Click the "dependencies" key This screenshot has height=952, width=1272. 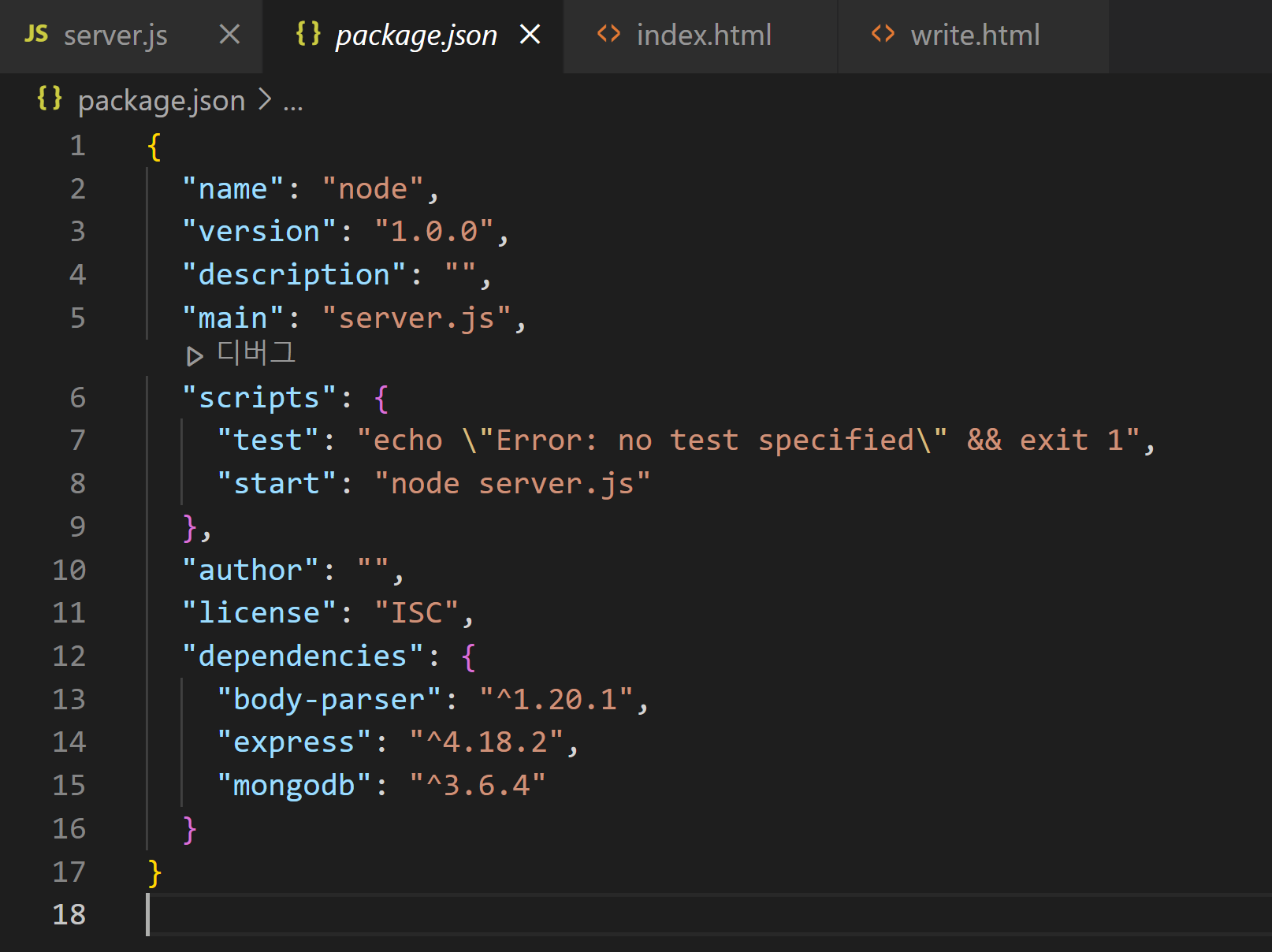(303, 656)
